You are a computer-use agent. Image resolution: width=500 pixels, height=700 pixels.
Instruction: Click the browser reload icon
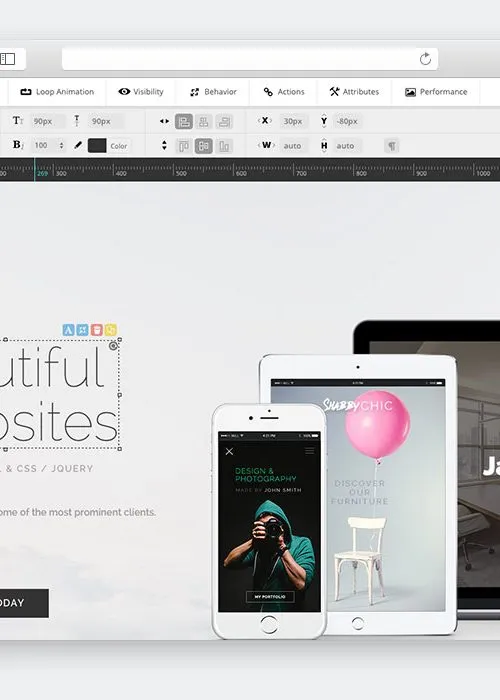(425, 59)
